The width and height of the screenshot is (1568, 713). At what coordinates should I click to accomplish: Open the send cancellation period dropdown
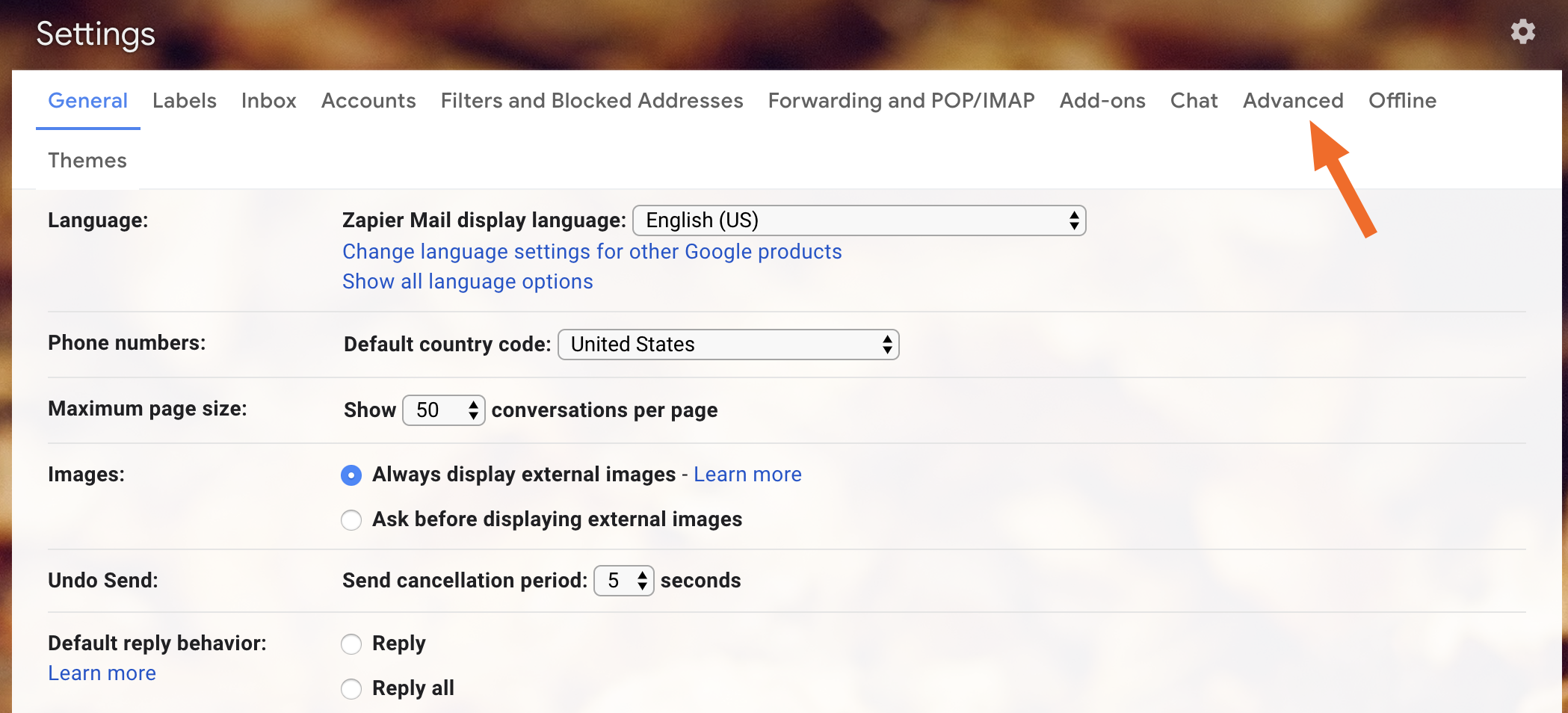[623, 581]
